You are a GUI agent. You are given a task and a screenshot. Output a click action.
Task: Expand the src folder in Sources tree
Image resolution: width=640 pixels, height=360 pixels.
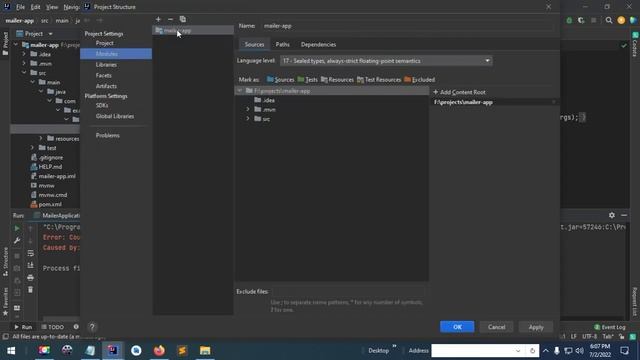coord(248,119)
